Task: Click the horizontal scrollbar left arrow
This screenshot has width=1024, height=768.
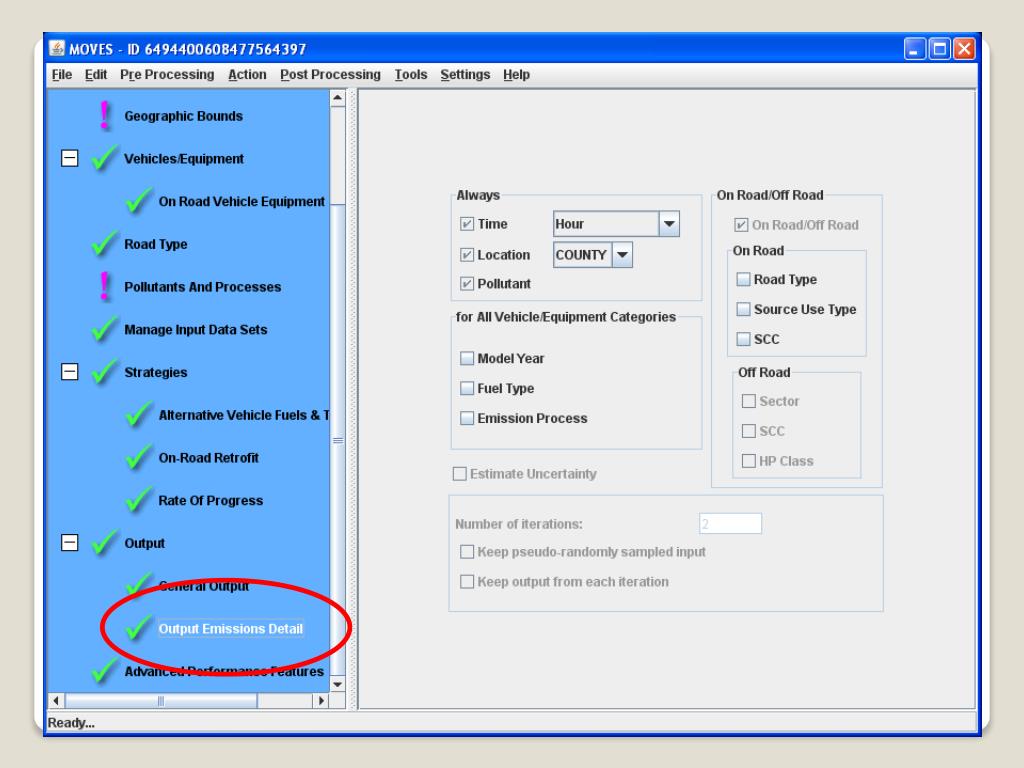Action: click(x=56, y=701)
